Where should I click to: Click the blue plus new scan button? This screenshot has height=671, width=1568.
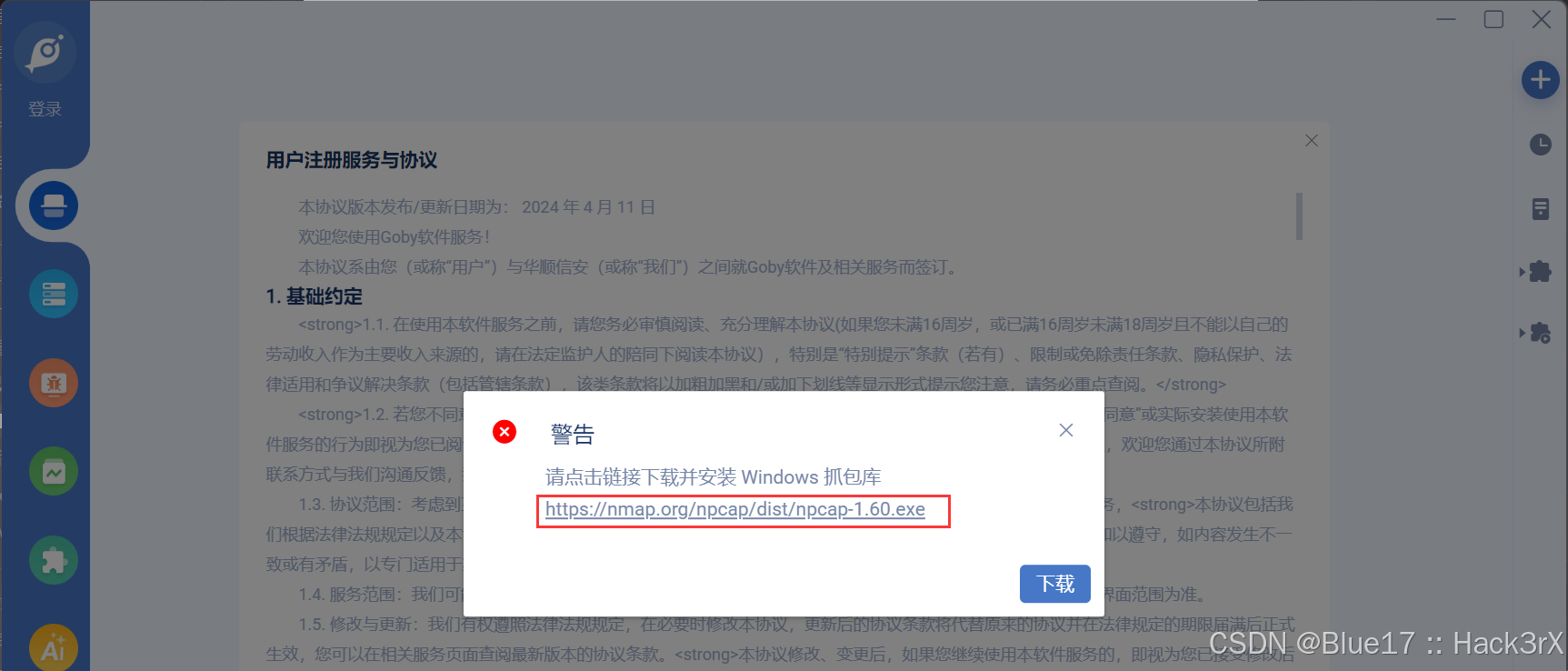[x=1541, y=80]
